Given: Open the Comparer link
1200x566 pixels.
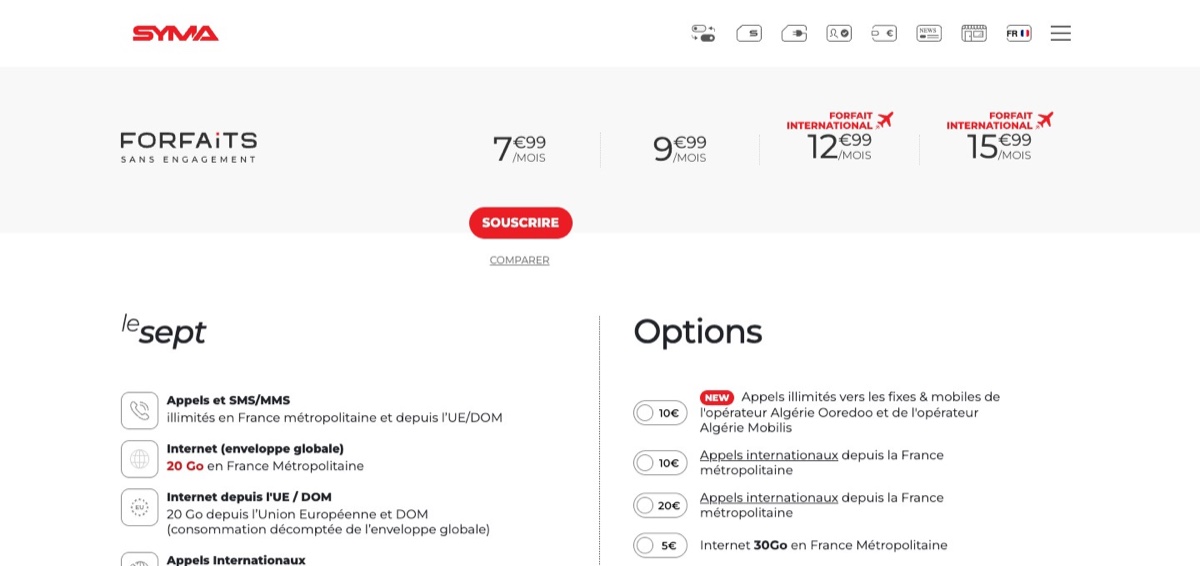Looking at the screenshot, I should pos(519,260).
